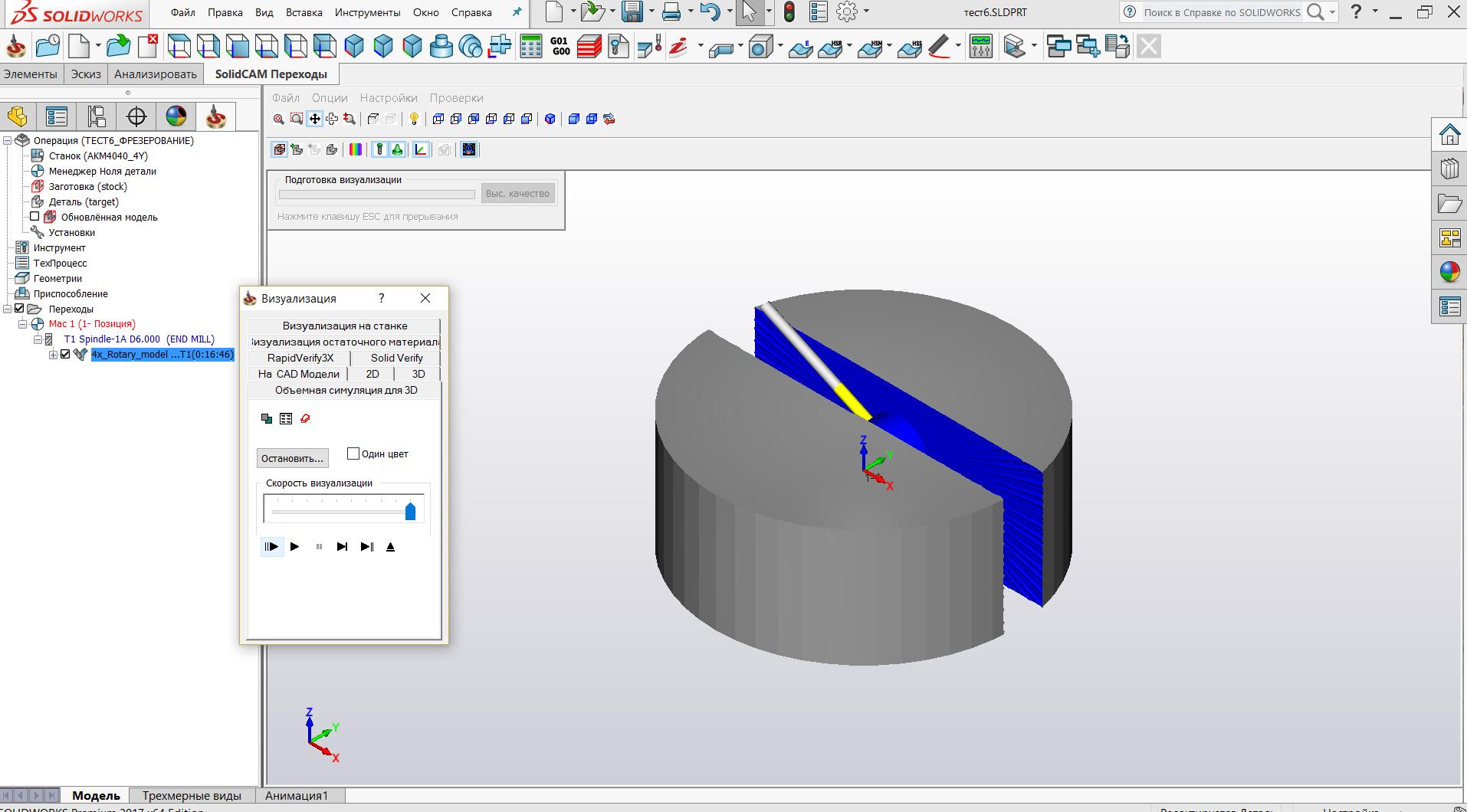Uncheck the 4x_Rotary_model operation checkbox
The image size is (1467, 812).
click(x=65, y=354)
